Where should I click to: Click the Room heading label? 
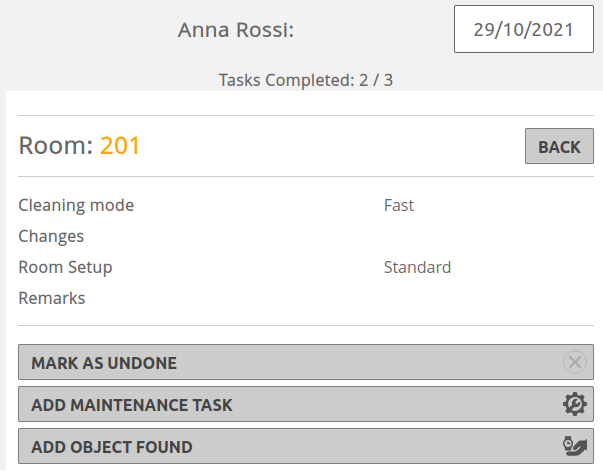coord(56,146)
